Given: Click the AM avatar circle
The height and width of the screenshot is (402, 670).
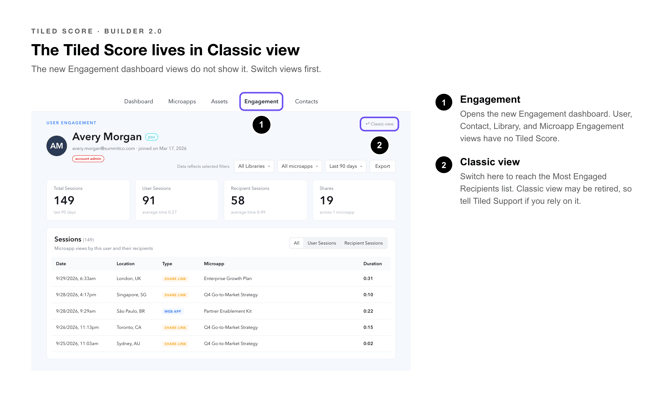Looking at the screenshot, I should (x=56, y=146).
